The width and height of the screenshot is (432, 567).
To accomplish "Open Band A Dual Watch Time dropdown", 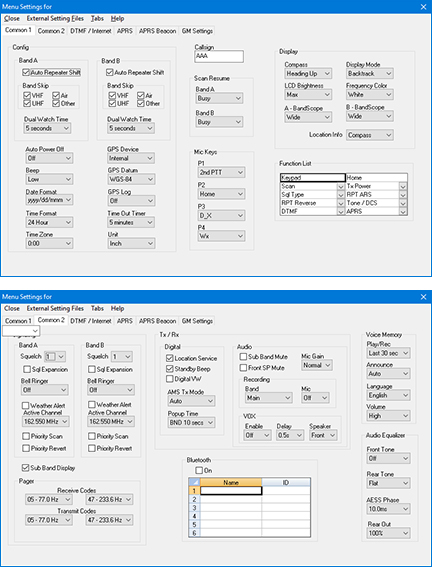I will 47,128.
